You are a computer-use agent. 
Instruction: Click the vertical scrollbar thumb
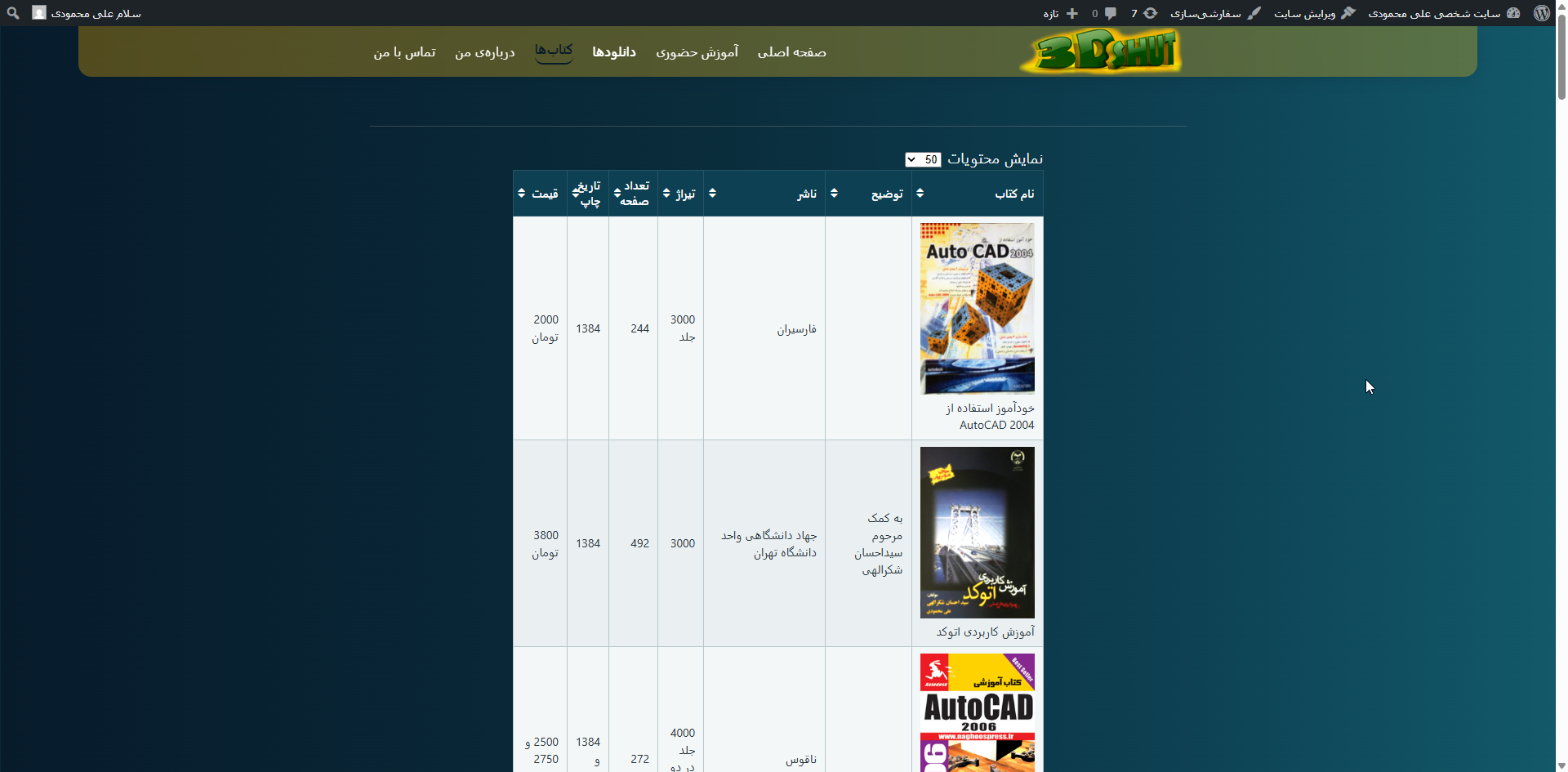(1561, 57)
